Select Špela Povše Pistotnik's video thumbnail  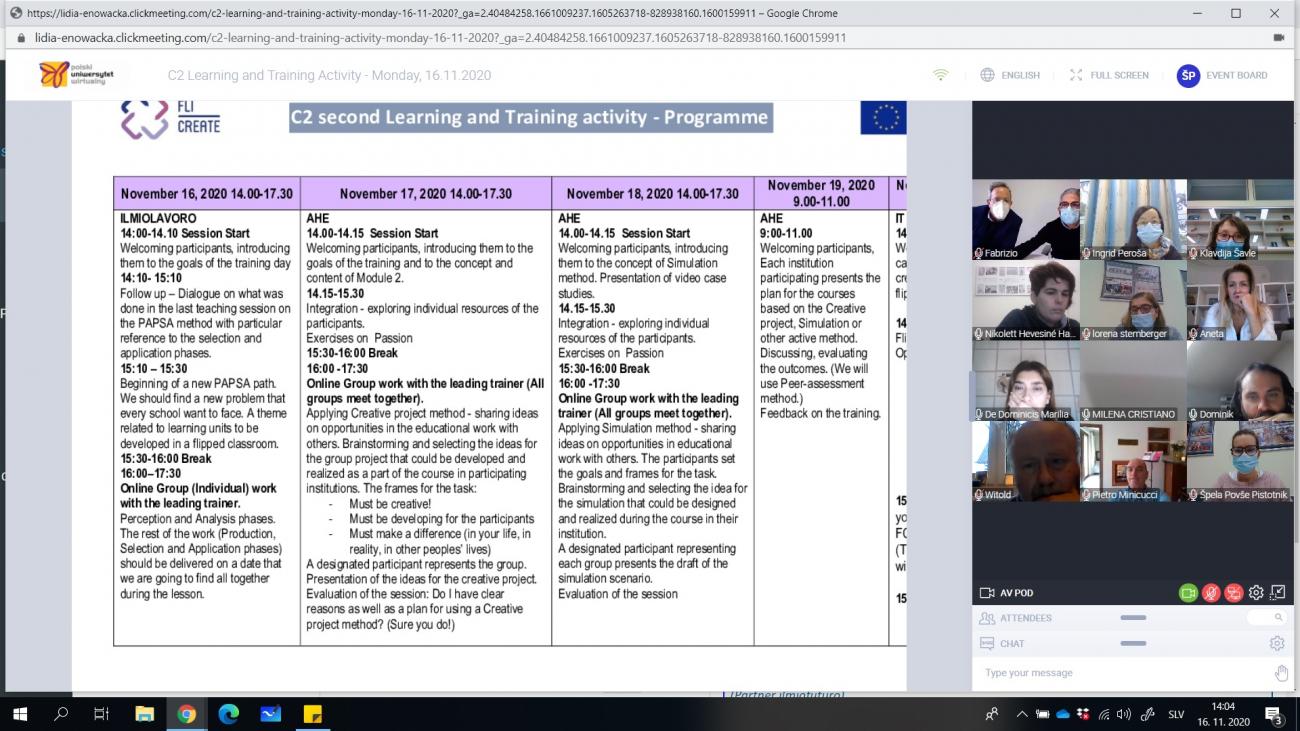(1240, 462)
